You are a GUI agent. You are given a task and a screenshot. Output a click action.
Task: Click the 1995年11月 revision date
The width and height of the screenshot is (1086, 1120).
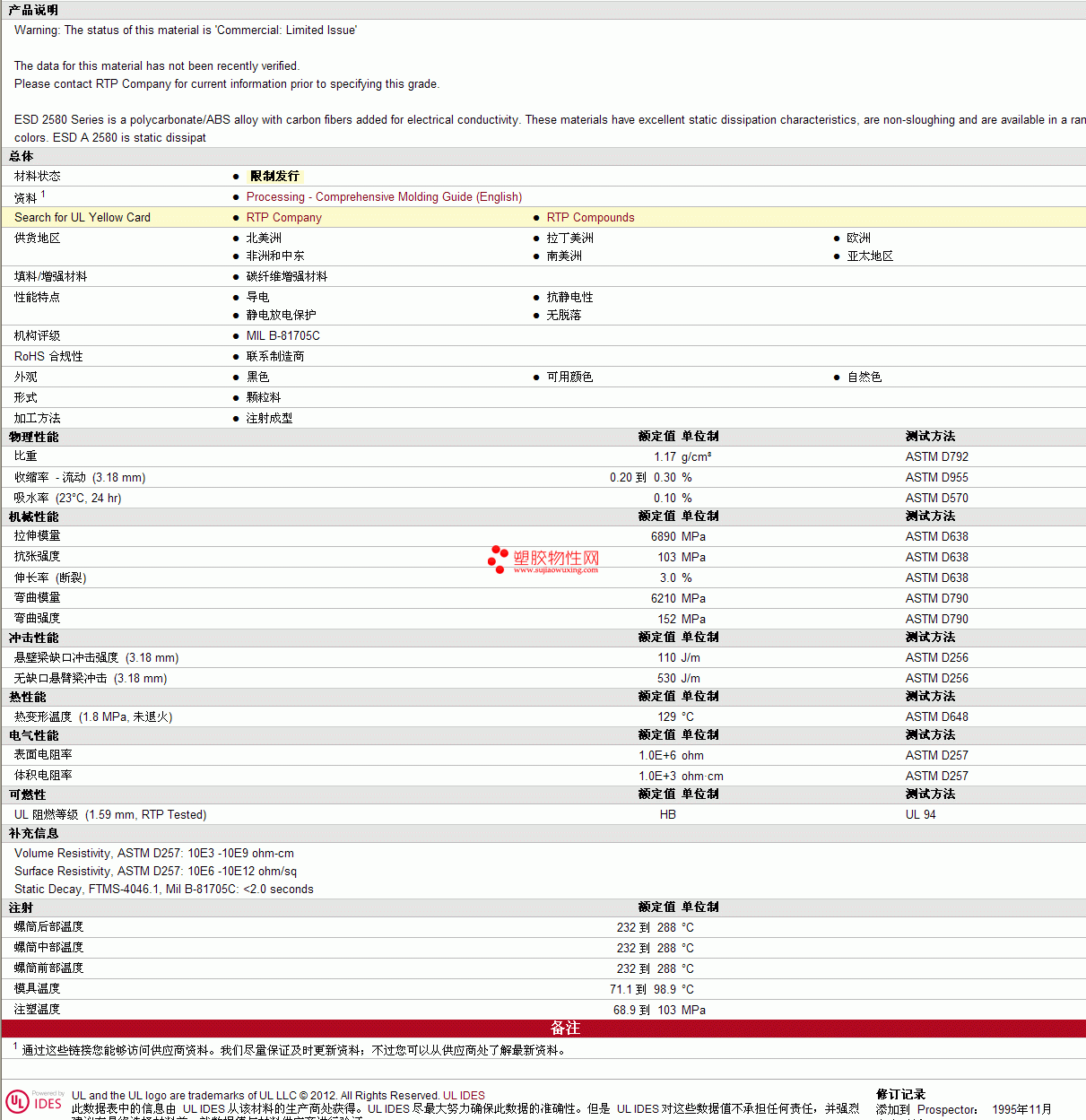[1021, 1110]
